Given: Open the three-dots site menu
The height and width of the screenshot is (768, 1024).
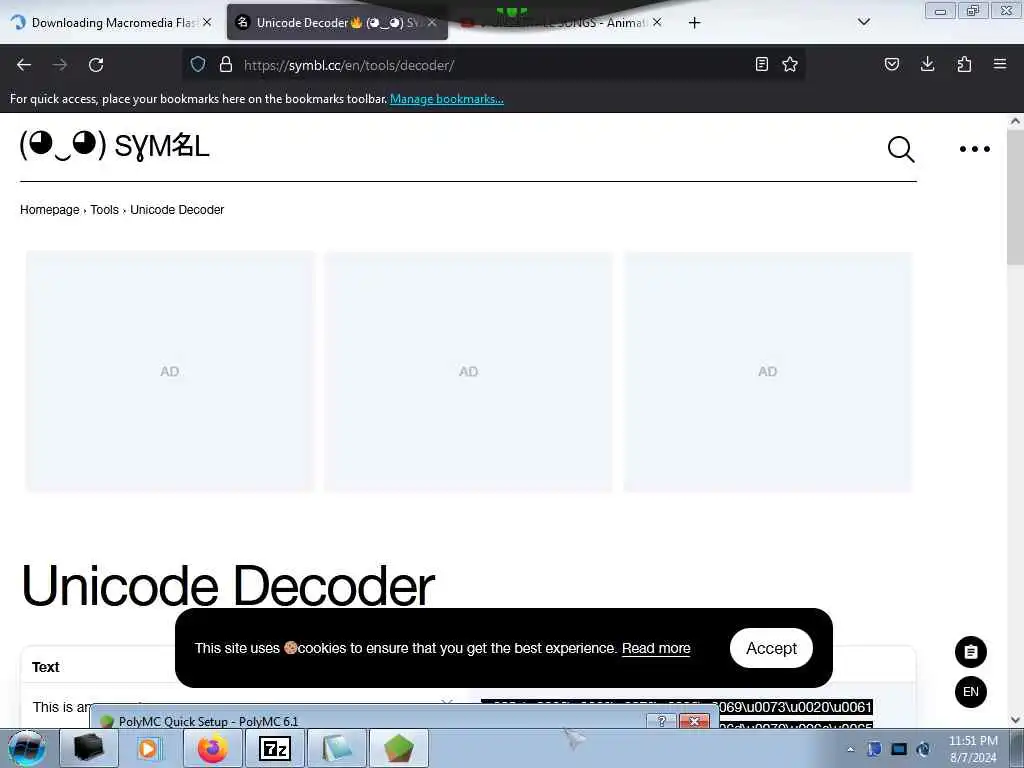Looking at the screenshot, I should pos(974,149).
